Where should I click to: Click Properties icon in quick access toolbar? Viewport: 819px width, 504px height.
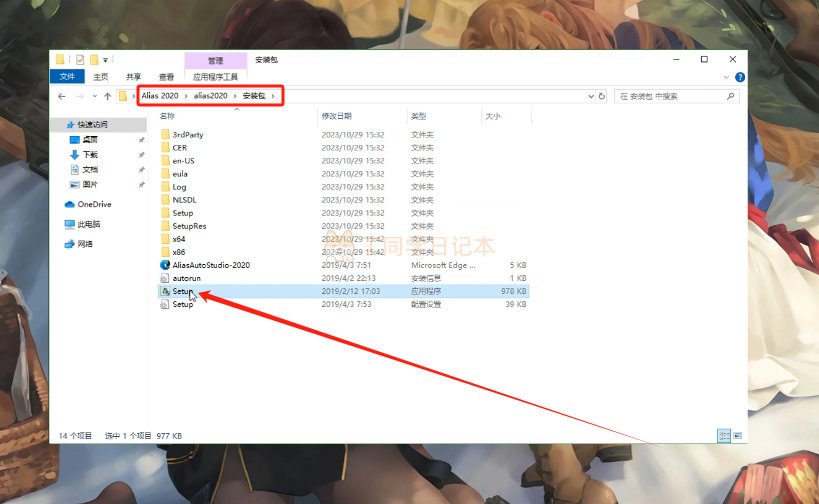(x=80, y=60)
